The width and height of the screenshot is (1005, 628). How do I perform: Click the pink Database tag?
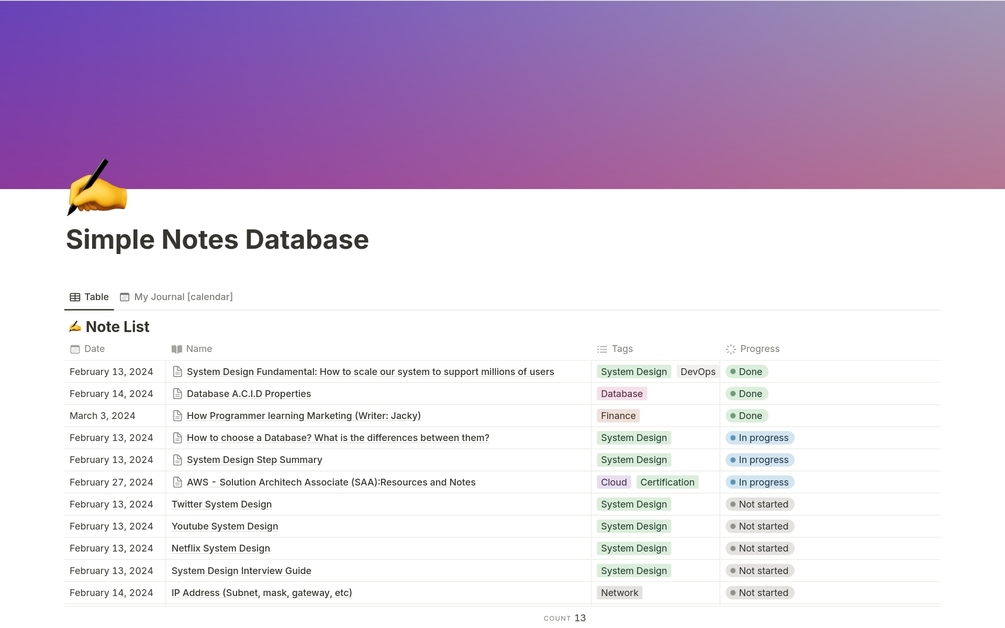(621, 394)
